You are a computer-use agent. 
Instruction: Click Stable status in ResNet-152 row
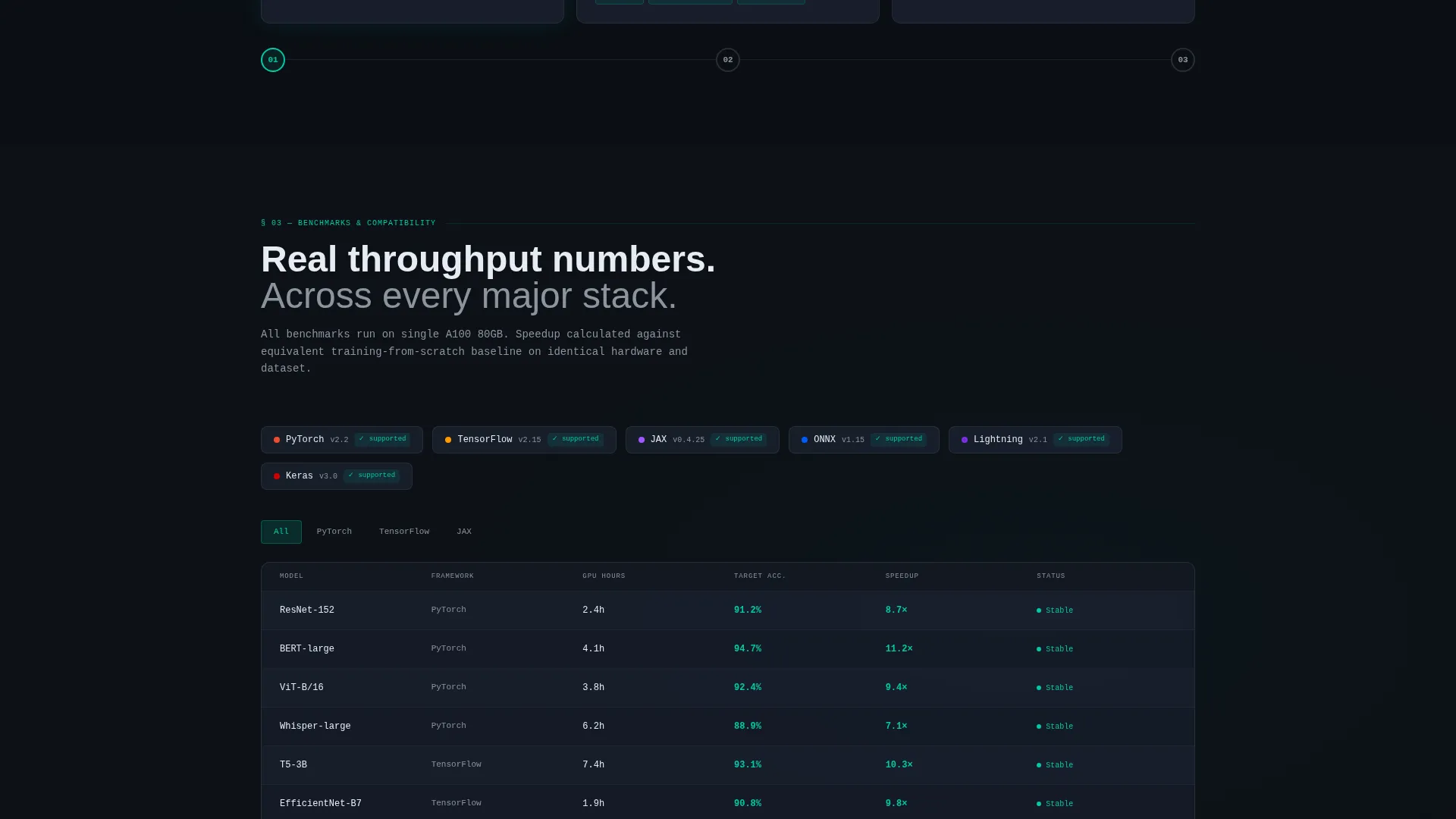click(x=1055, y=610)
